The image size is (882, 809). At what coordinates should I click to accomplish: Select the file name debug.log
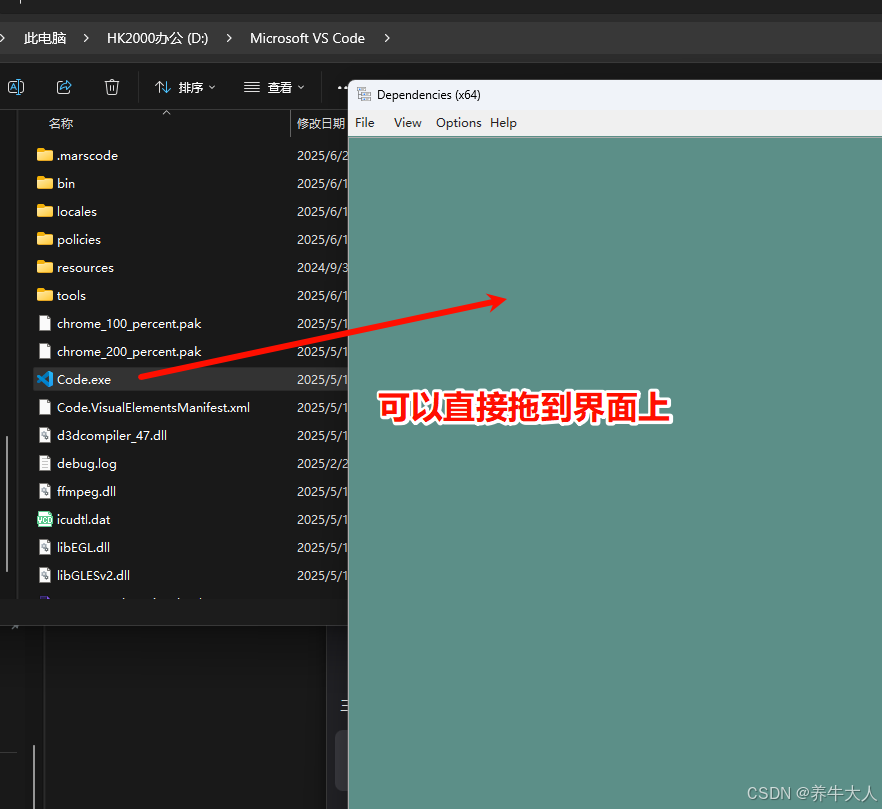87,464
